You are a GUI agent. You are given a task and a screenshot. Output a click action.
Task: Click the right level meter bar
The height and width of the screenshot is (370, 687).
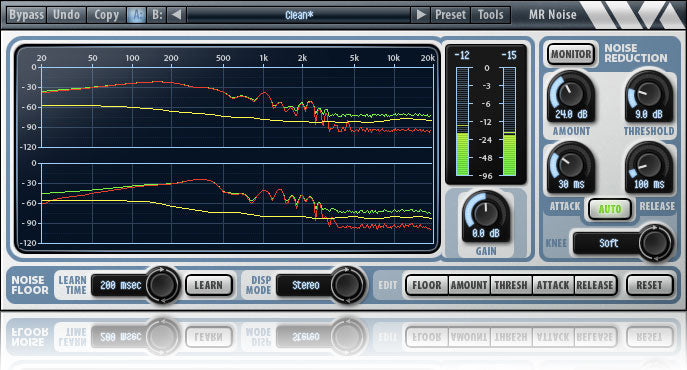tap(509, 121)
